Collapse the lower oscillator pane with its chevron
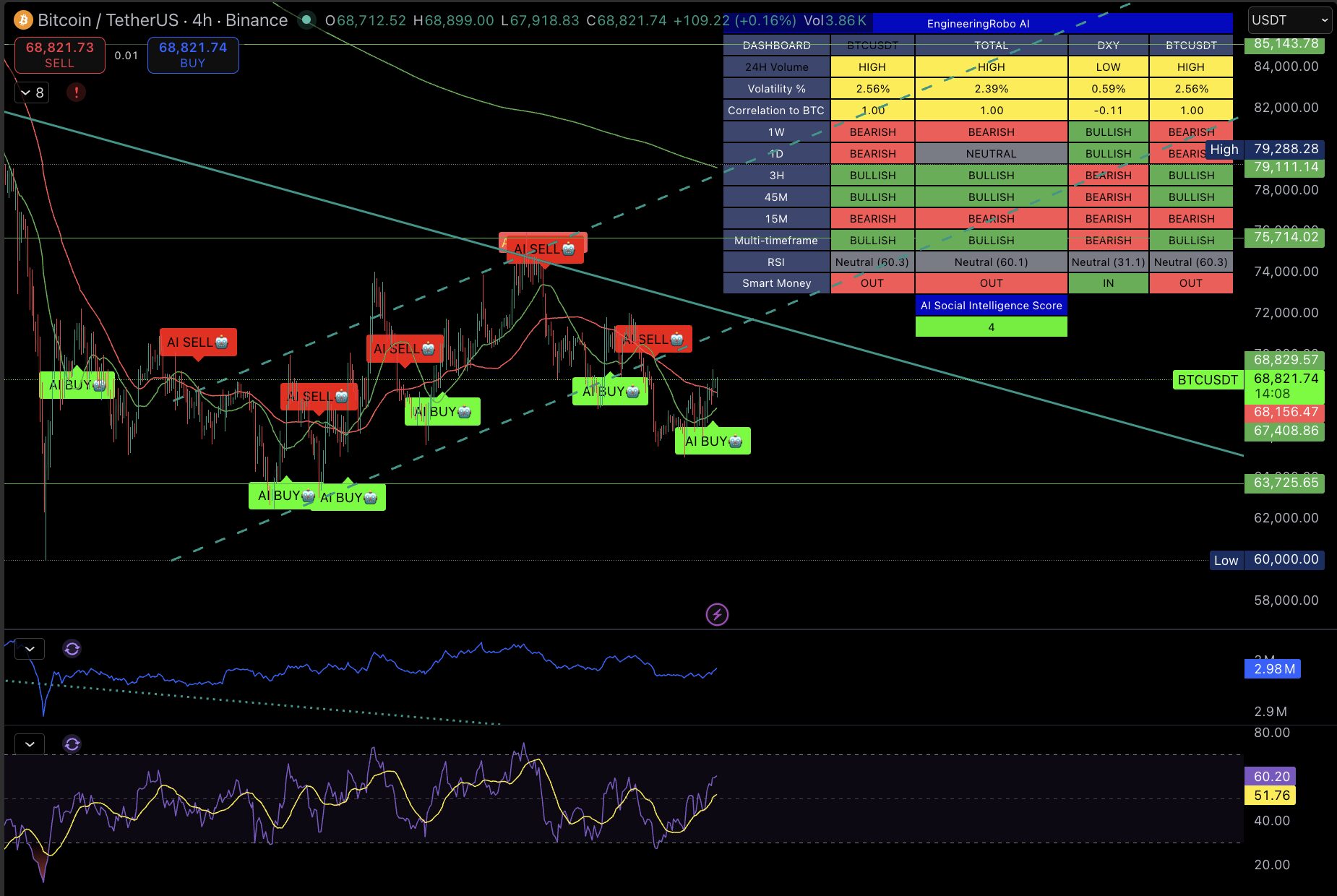The width and height of the screenshot is (1337, 896). tap(29, 744)
